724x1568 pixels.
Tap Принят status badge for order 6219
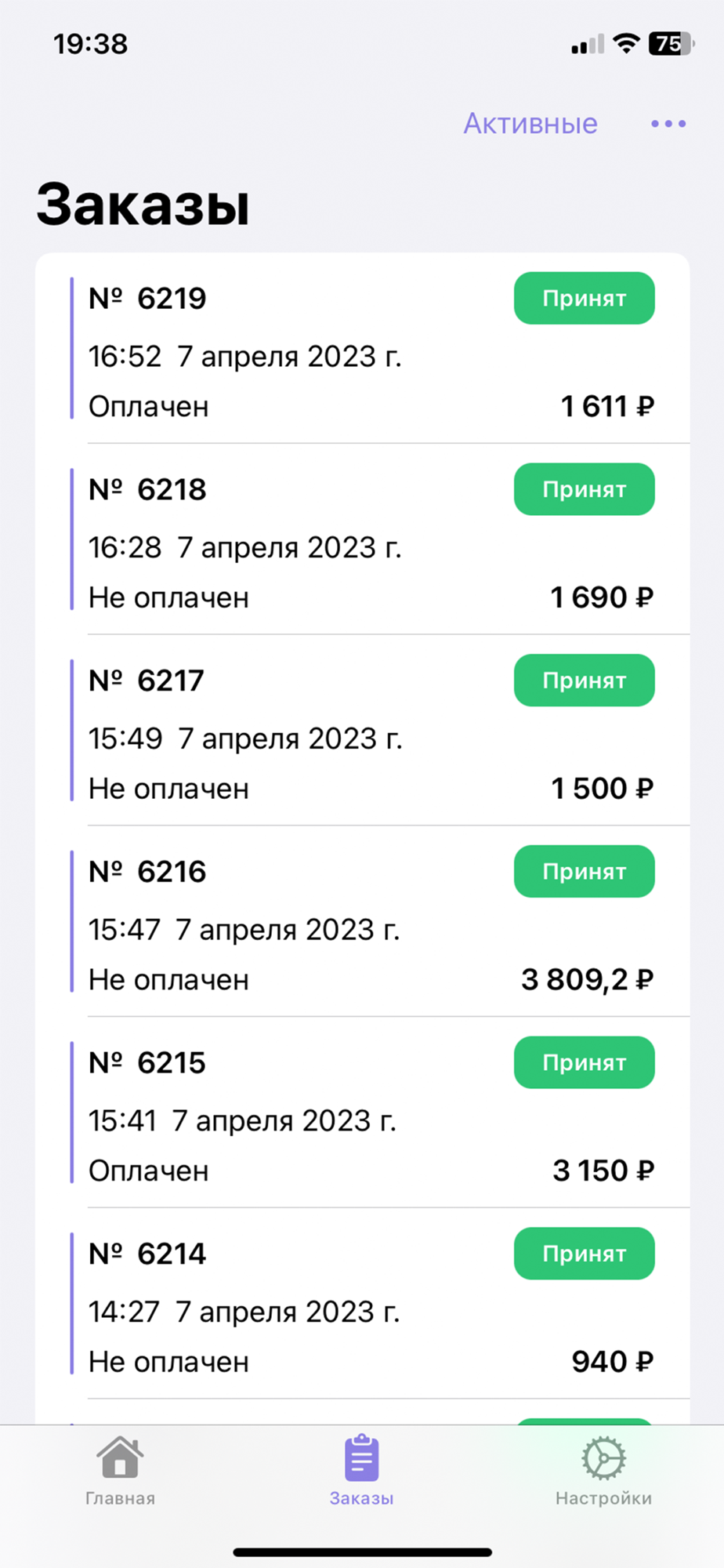click(x=584, y=299)
